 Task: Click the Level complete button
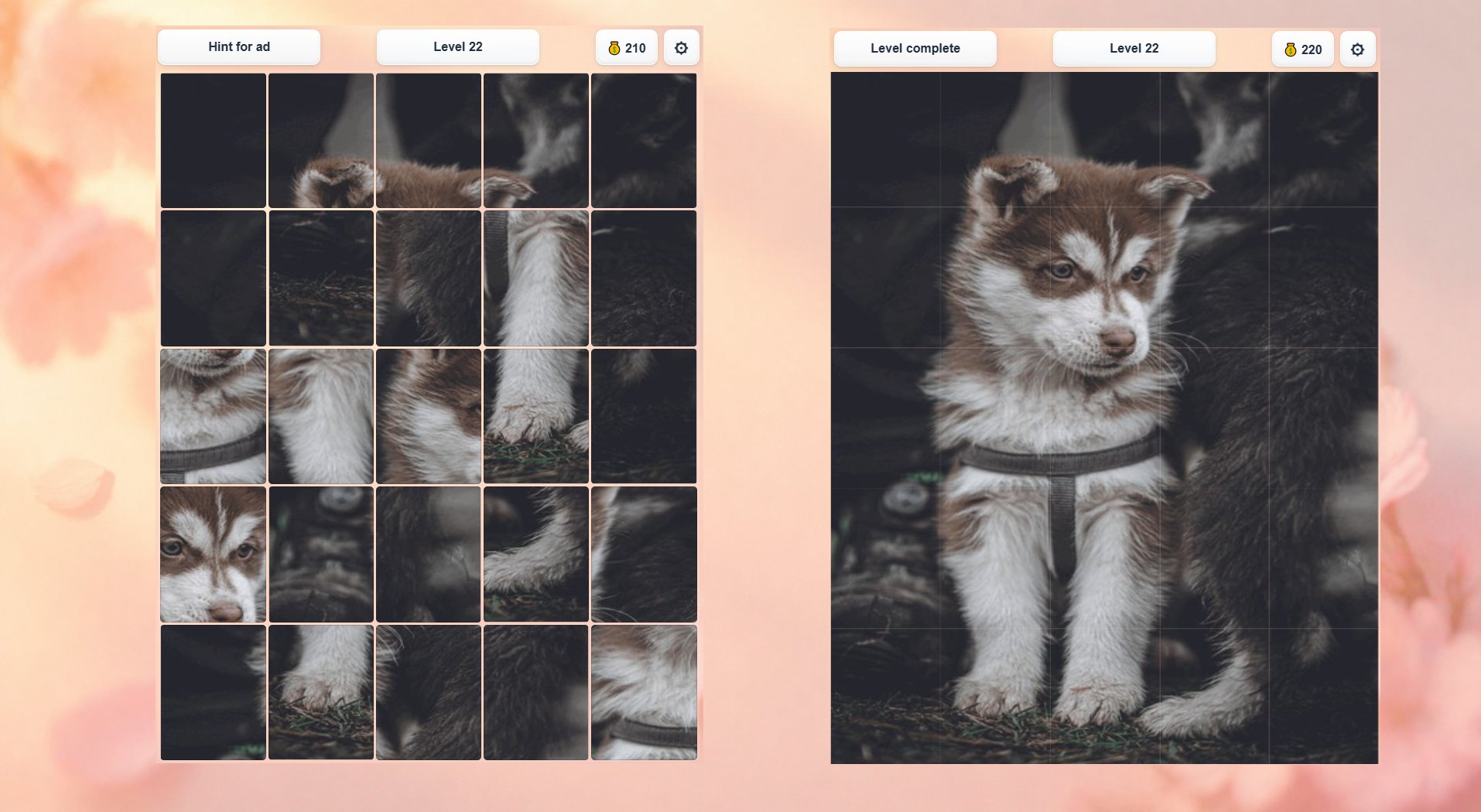[x=915, y=48]
